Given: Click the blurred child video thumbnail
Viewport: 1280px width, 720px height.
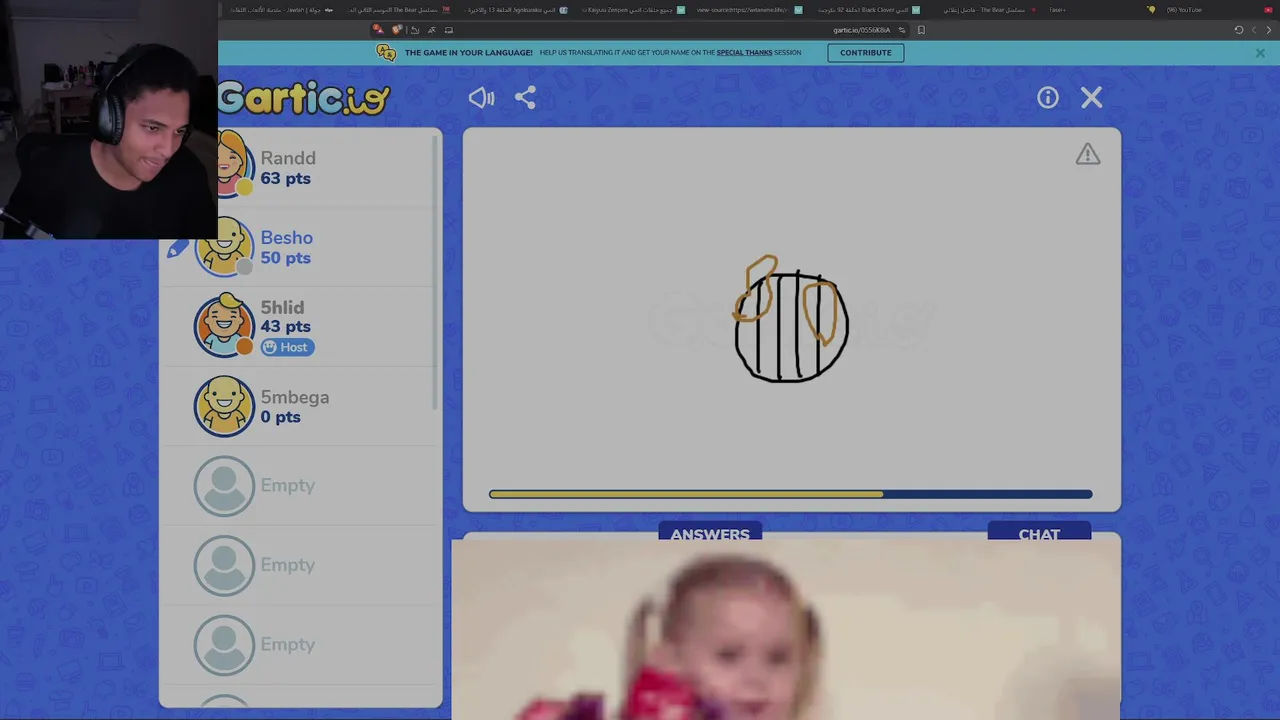Looking at the screenshot, I should point(786,628).
